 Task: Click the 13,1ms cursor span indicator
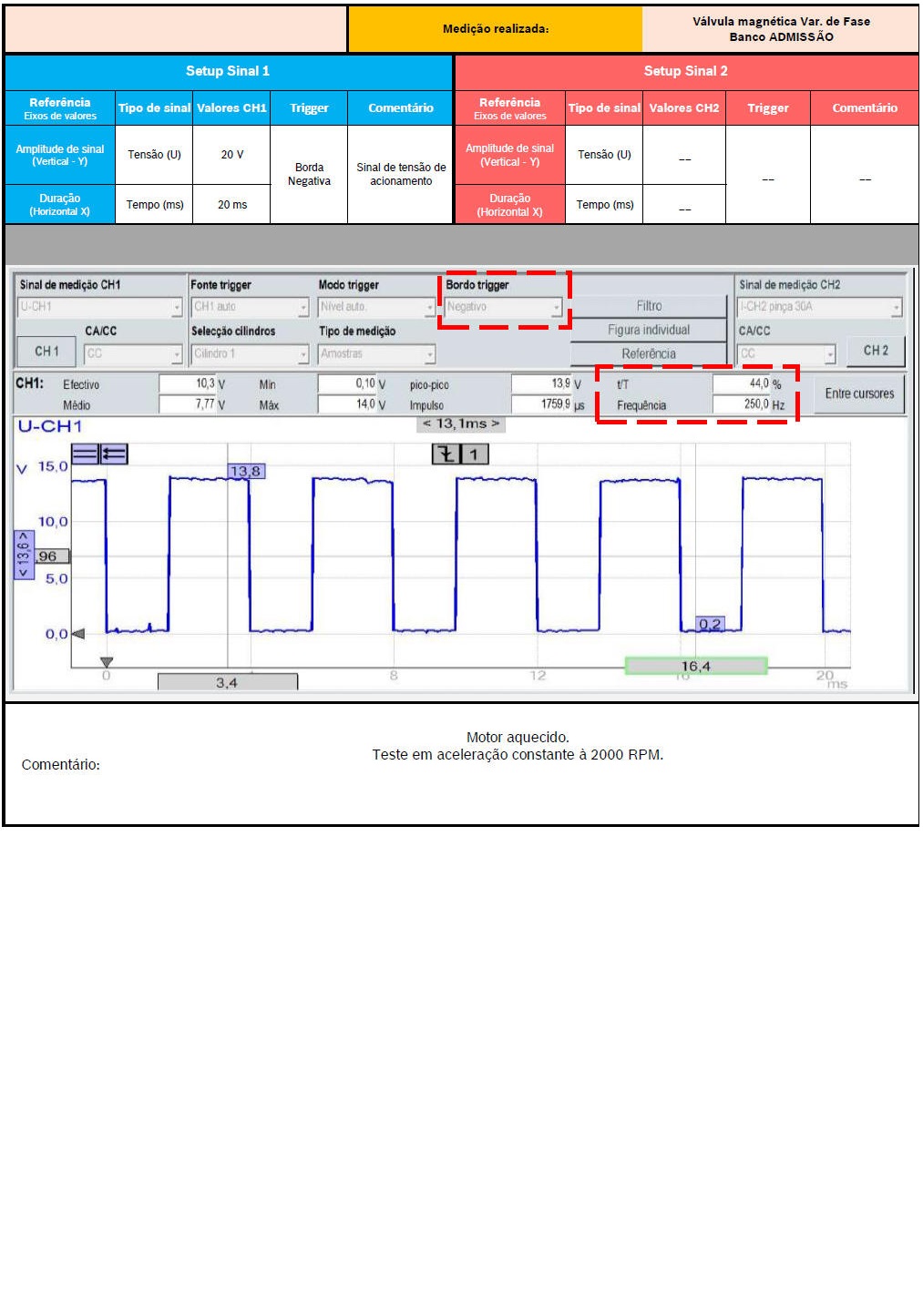point(461,423)
